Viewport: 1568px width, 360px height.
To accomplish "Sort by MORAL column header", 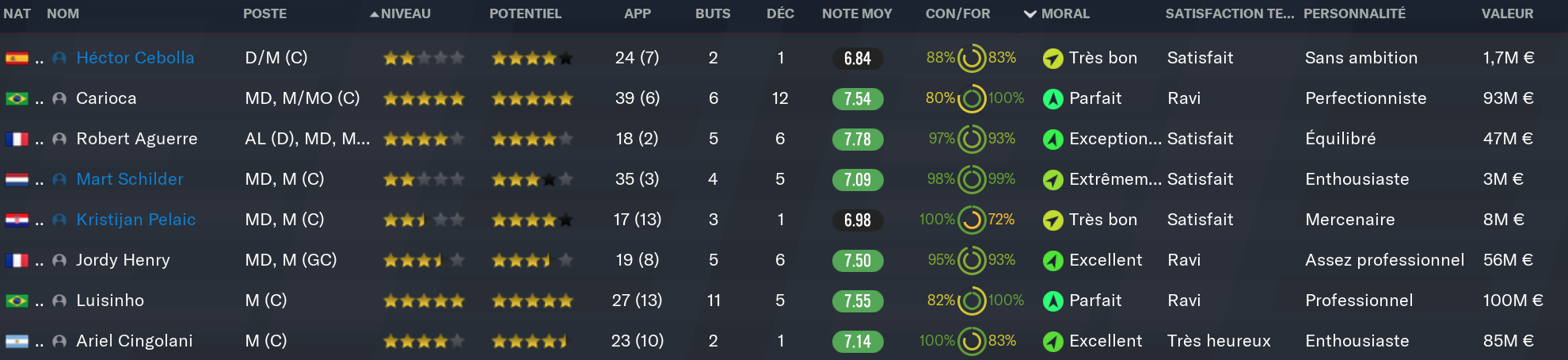I will pos(1065,13).
